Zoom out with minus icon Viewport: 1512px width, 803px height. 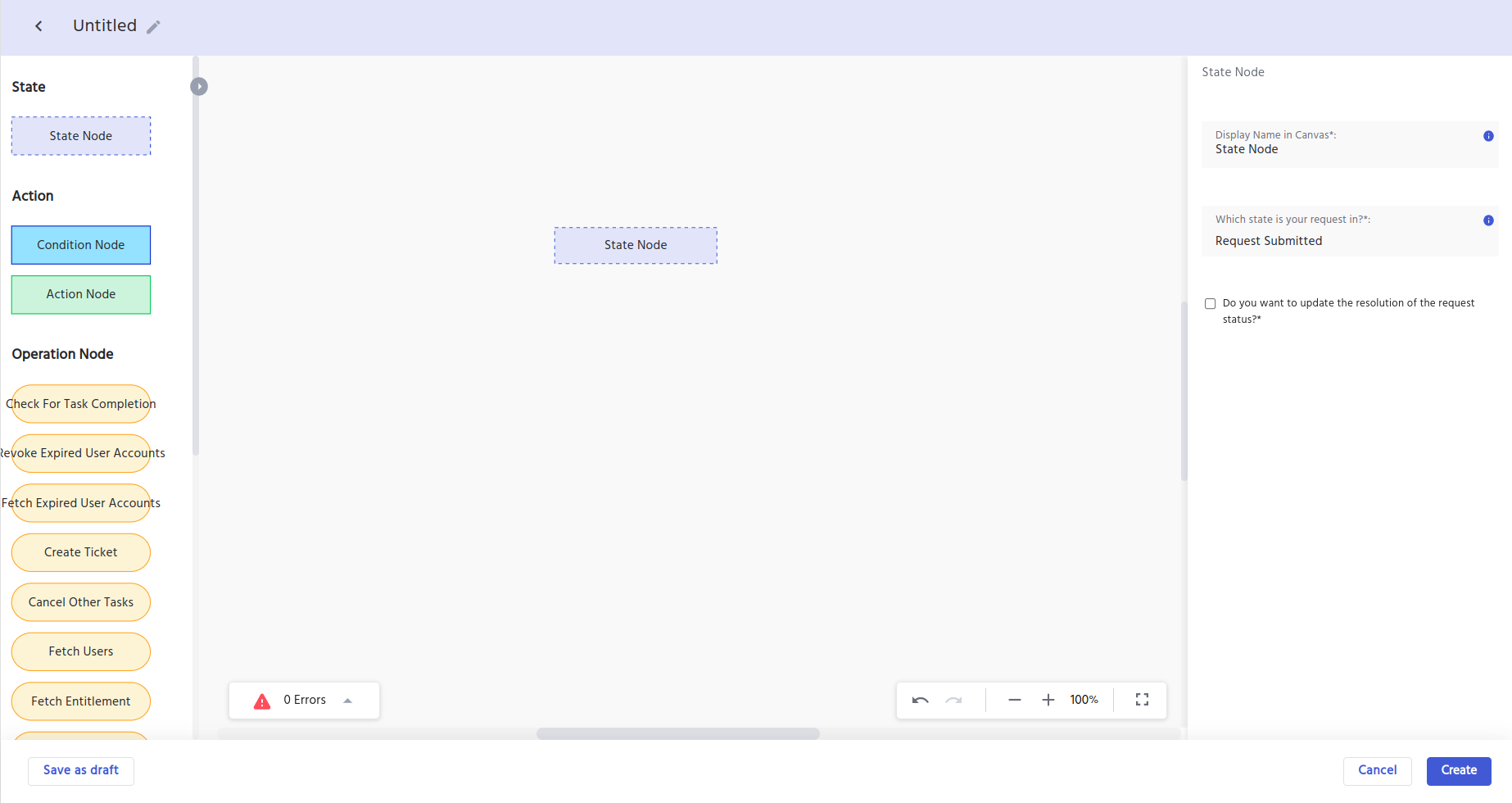click(x=1014, y=700)
